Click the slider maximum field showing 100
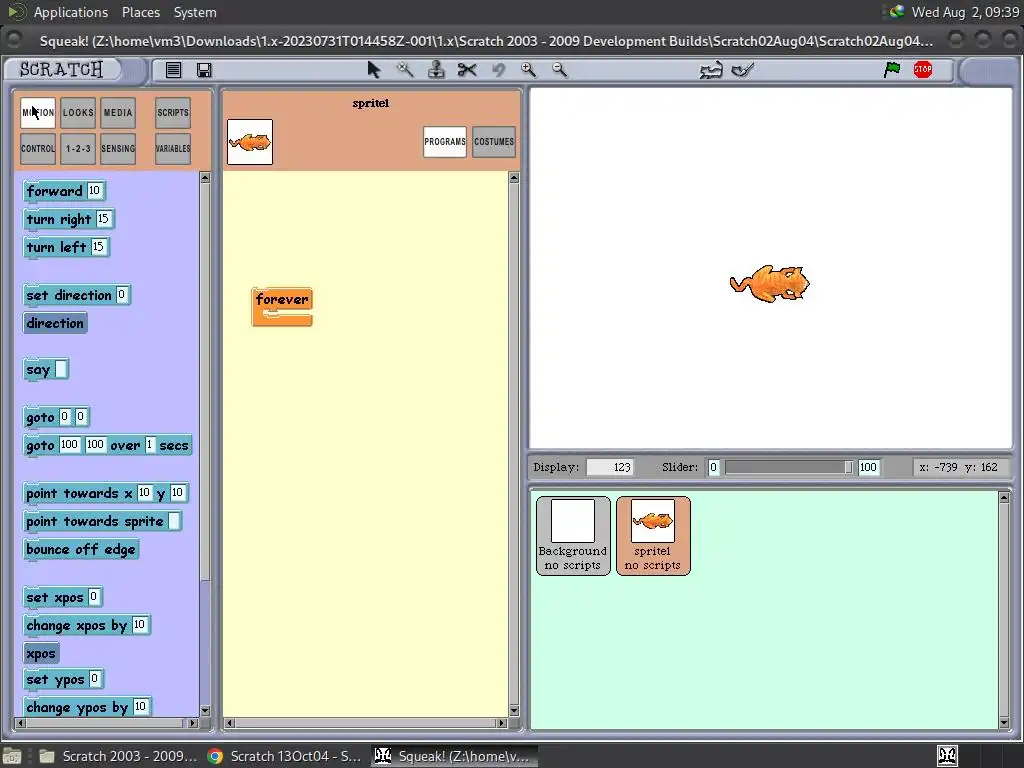 [x=869, y=467]
